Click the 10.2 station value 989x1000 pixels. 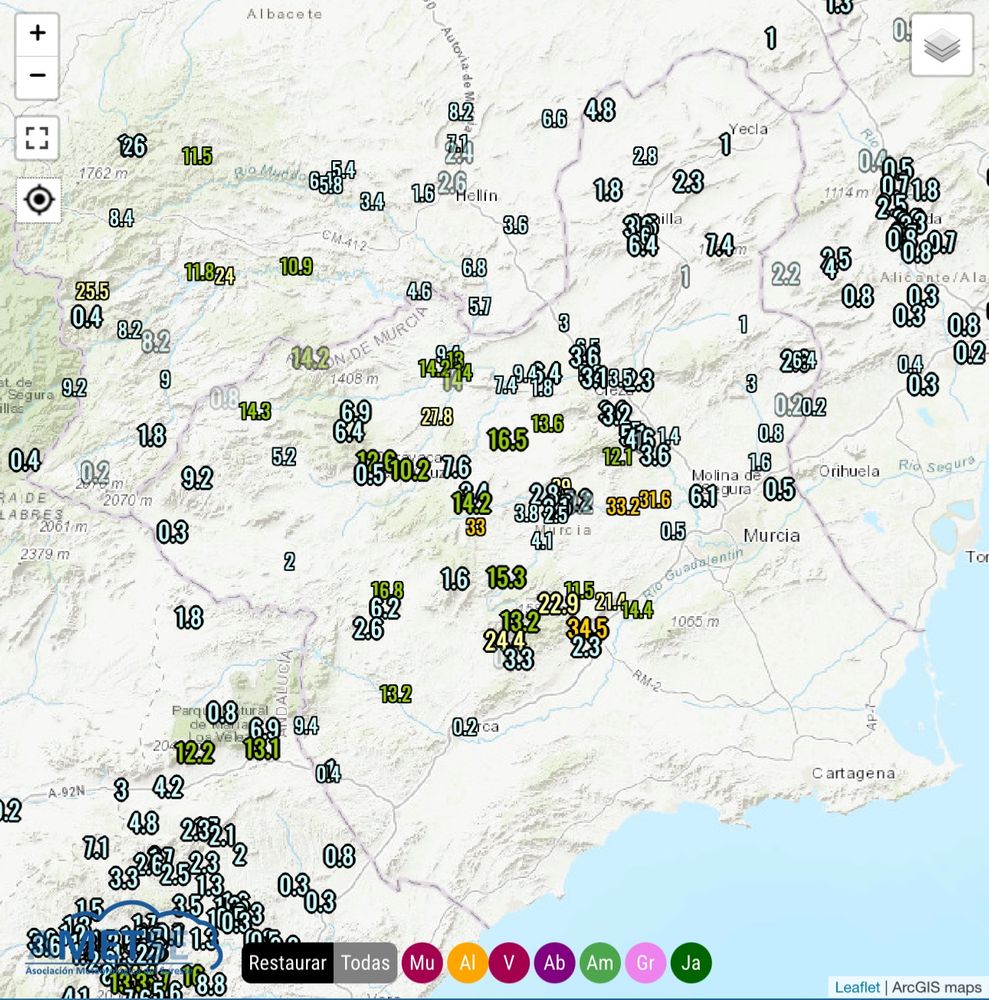point(410,471)
